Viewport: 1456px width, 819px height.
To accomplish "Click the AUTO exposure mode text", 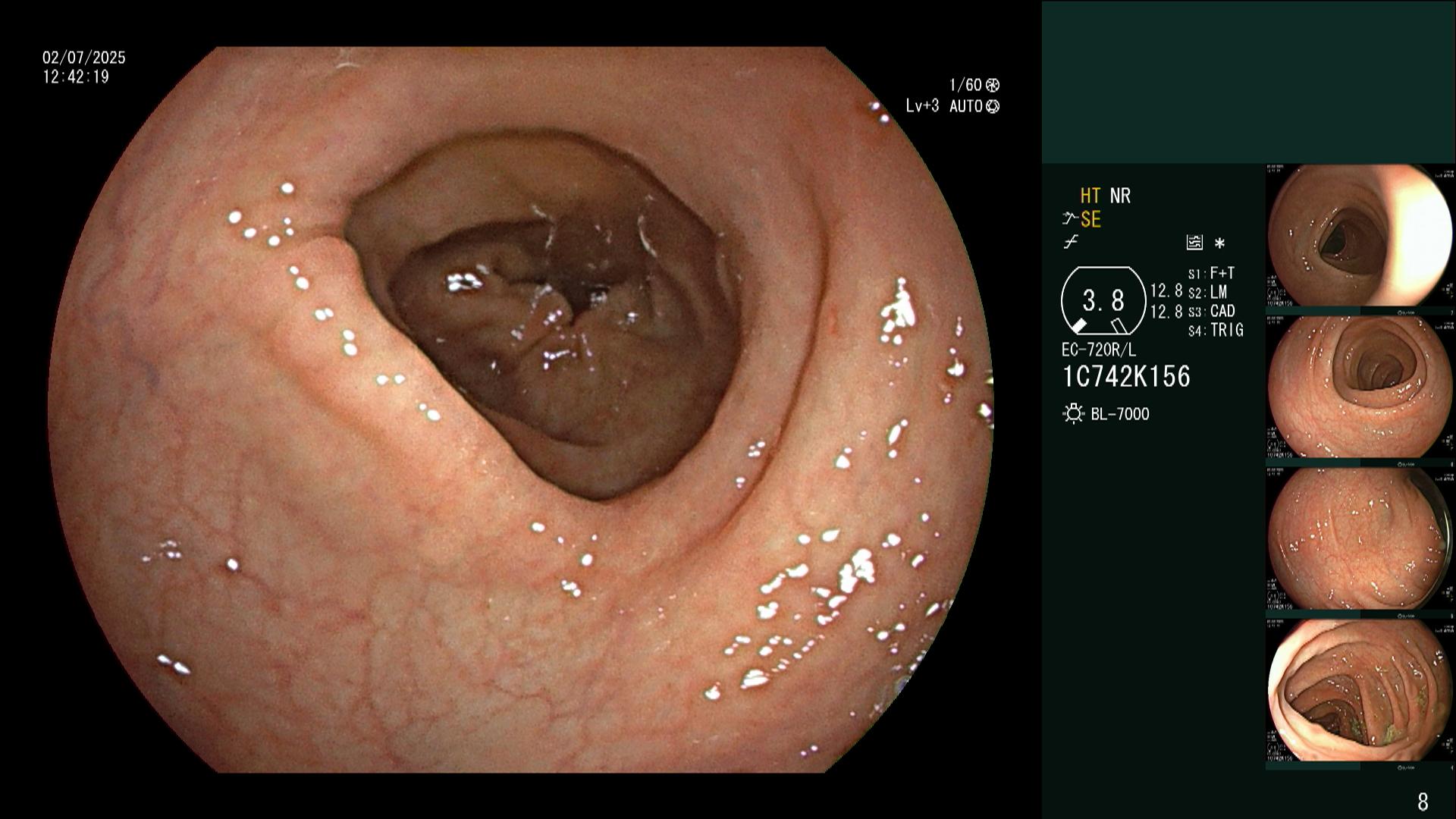I will point(966,106).
